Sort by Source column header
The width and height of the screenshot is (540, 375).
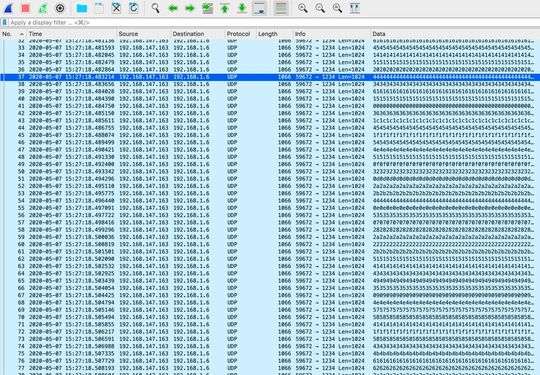pos(144,34)
